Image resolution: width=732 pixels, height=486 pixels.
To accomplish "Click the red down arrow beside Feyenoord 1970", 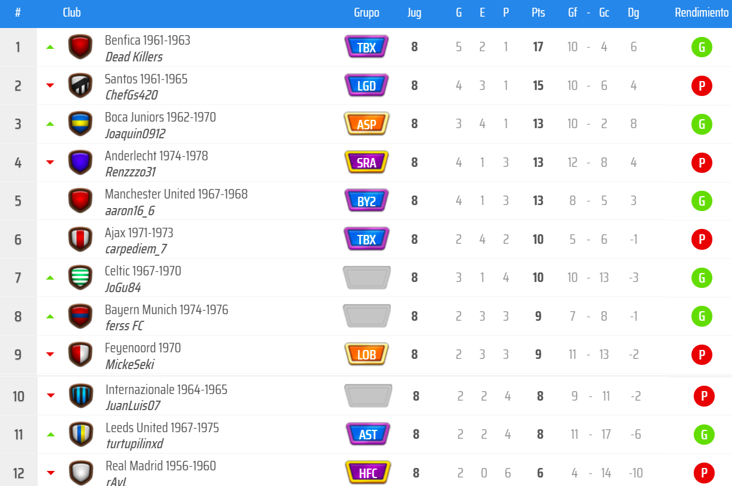I will 50,354.
